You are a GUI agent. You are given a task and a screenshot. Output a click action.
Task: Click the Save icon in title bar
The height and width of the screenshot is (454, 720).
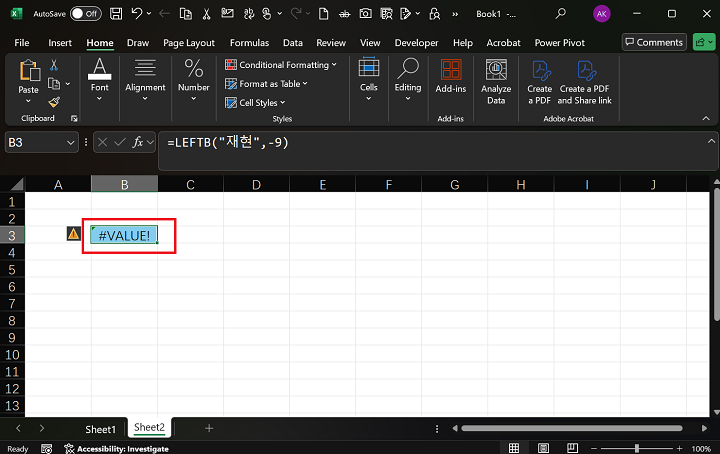(117, 14)
